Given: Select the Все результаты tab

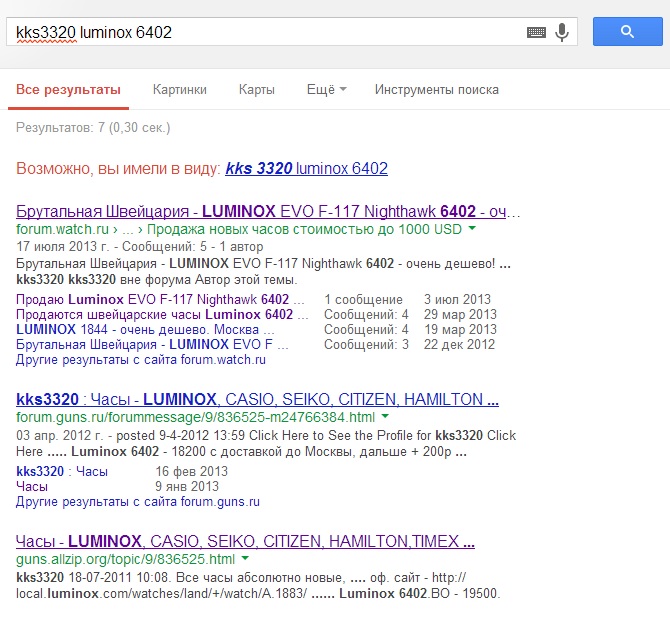Looking at the screenshot, I should click(x=69, y=90).
